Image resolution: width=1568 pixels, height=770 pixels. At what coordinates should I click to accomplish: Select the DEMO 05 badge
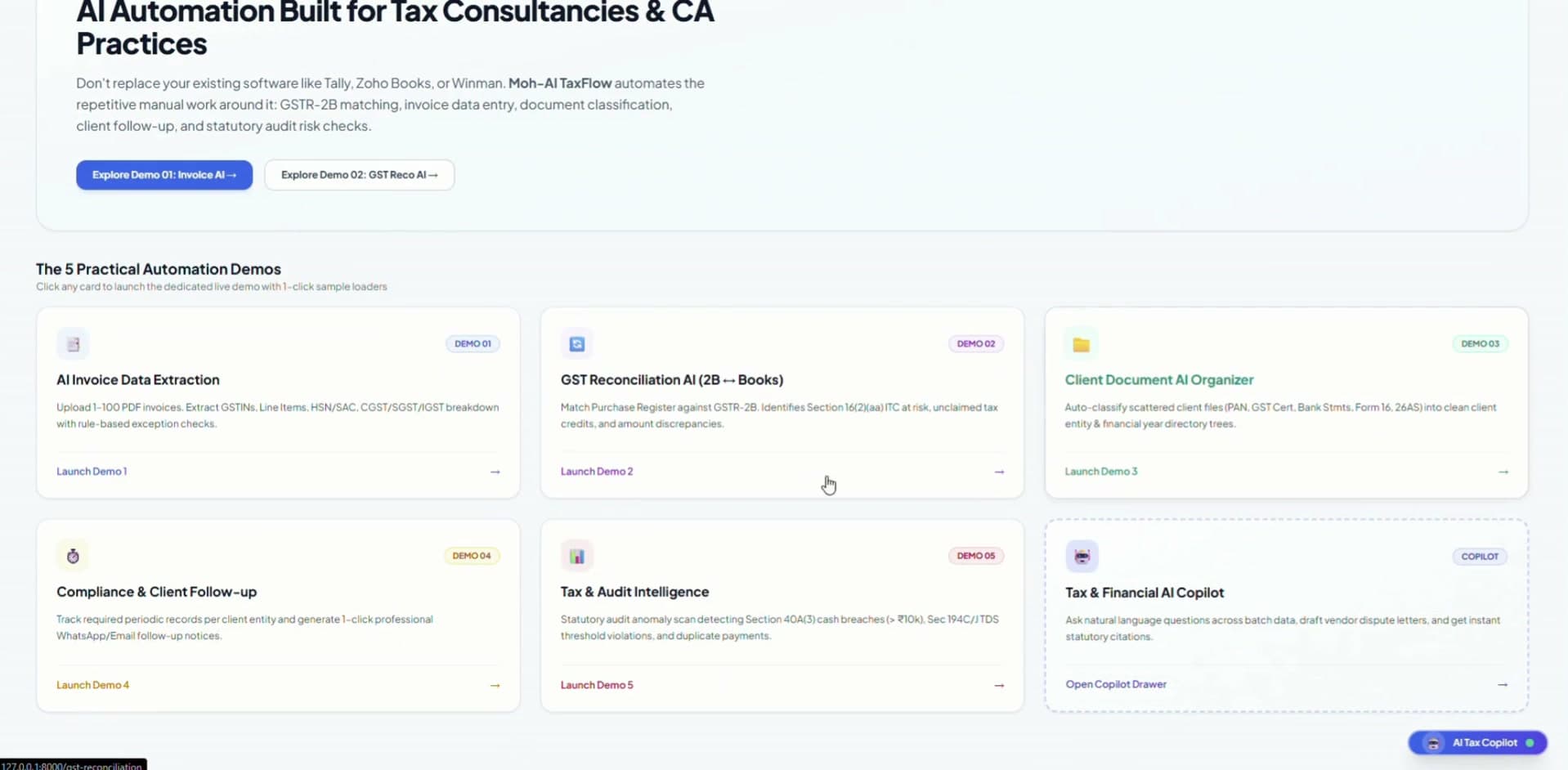click(x=976, y=556)
